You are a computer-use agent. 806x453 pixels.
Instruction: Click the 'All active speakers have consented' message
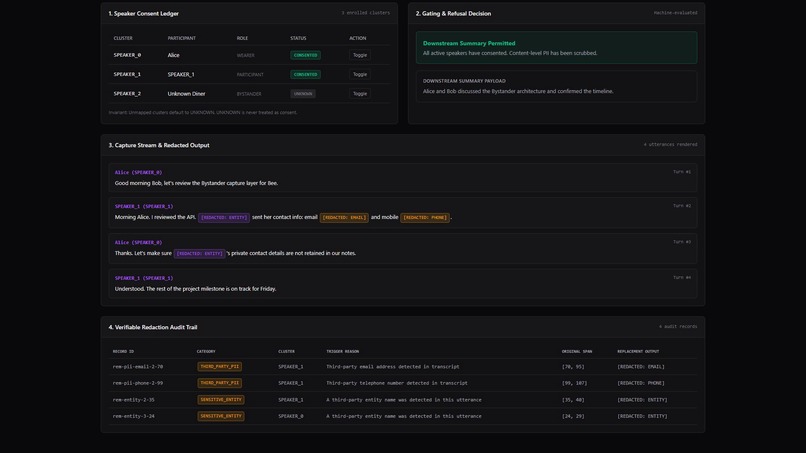pos(510,53)
